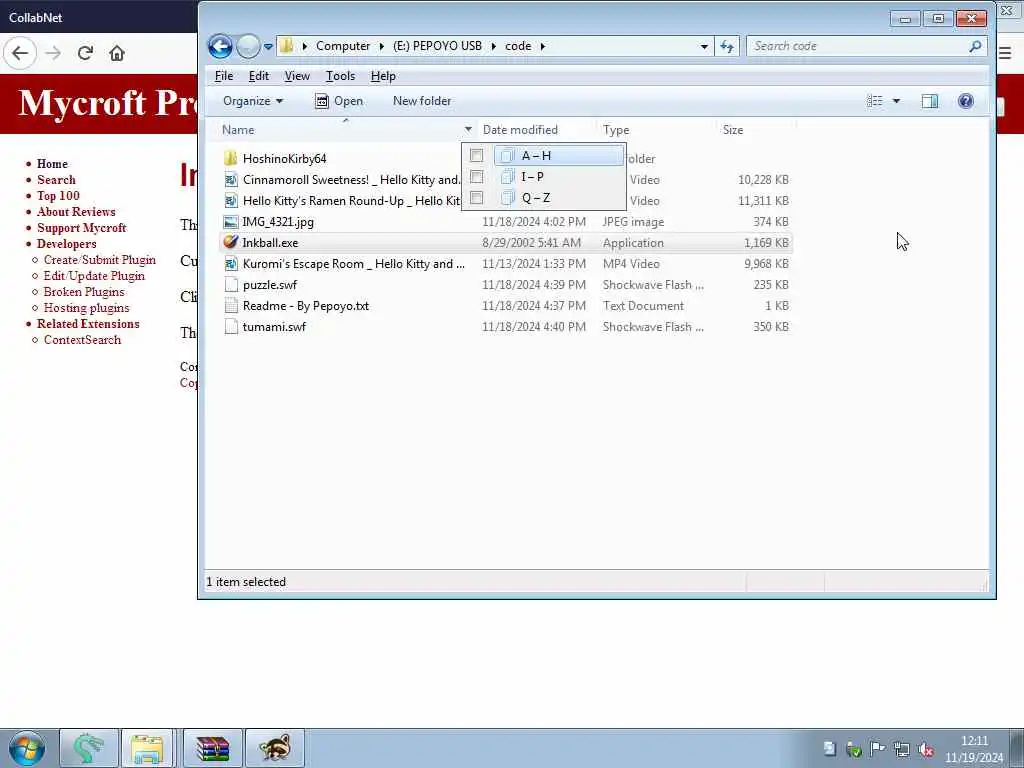This screenshot has height=768, width=1024.
Task: Click the magnifier icon in the search box
Action: pyautogui.click(x=975, y=46)
